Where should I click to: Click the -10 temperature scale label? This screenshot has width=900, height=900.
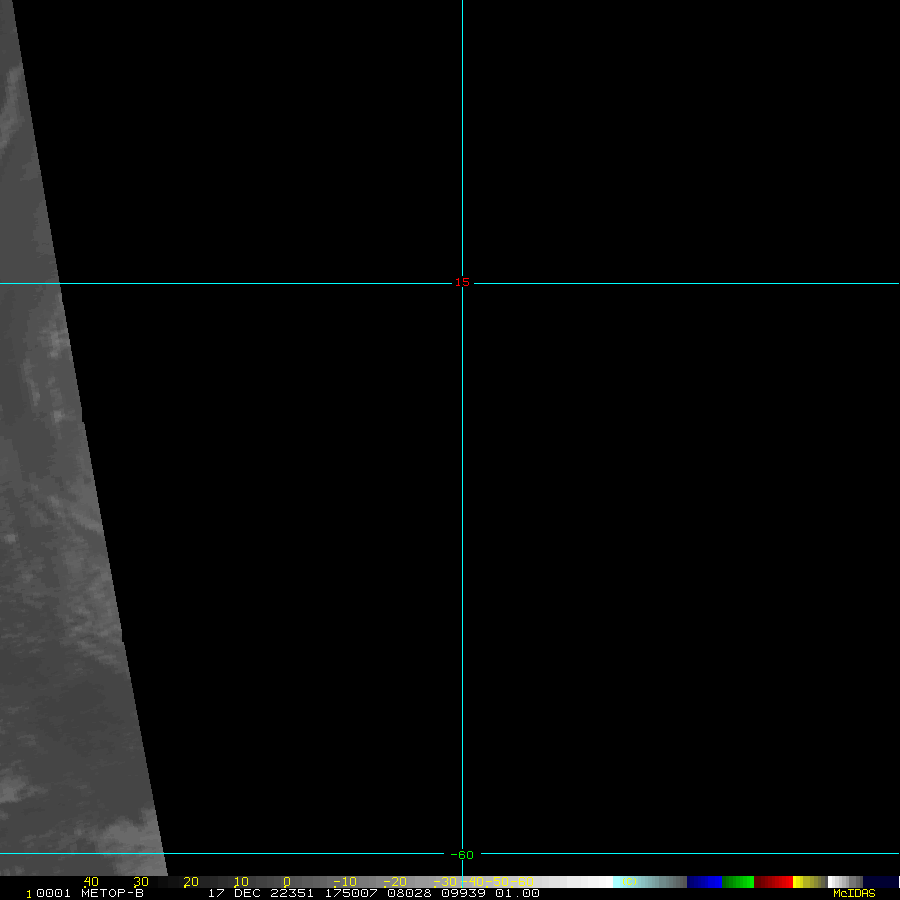343,882
